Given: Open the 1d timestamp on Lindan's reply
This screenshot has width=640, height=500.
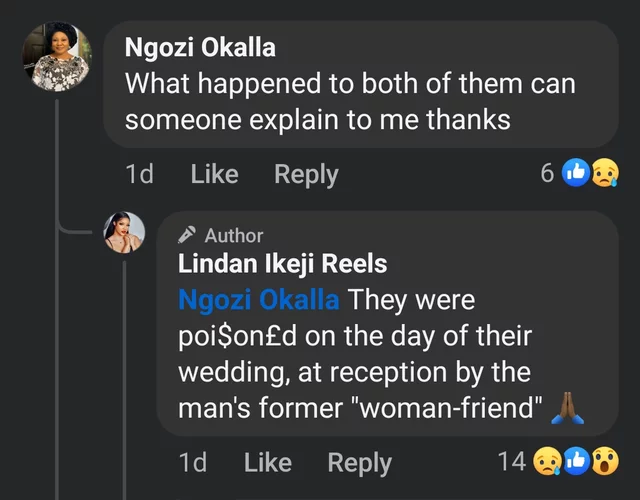Looking at the screenshot, I should pos(194,462).
